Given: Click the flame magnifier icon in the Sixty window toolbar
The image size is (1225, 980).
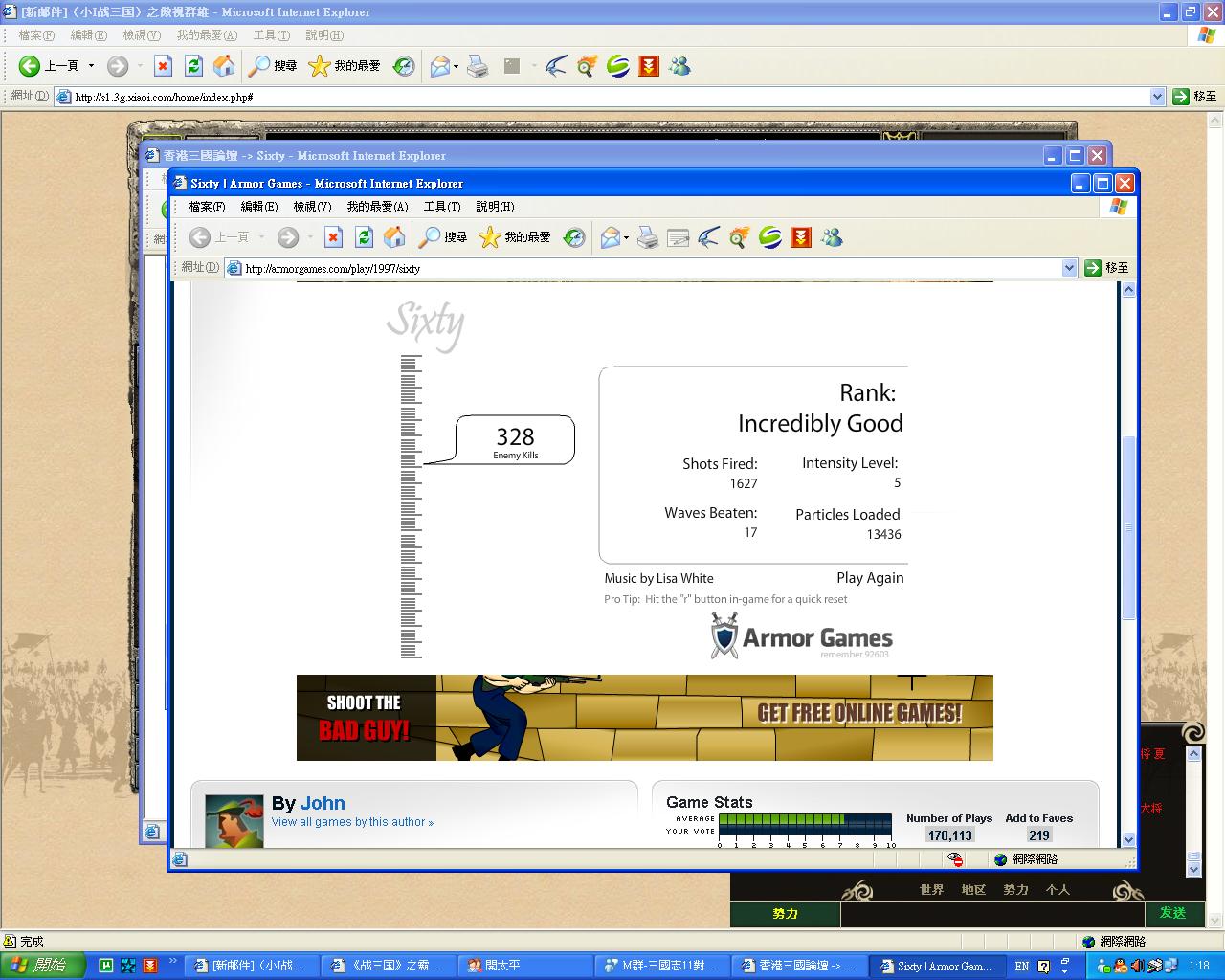Looking at the screenshot, I should coord(739,237).
